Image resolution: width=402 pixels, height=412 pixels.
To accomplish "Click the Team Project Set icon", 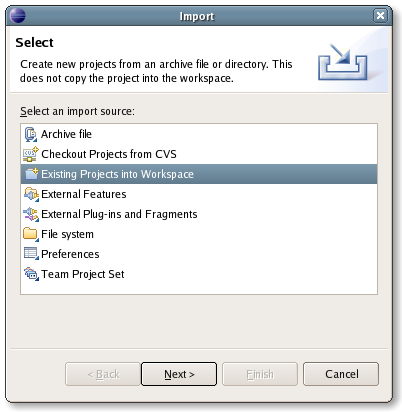I will [31, 274].
